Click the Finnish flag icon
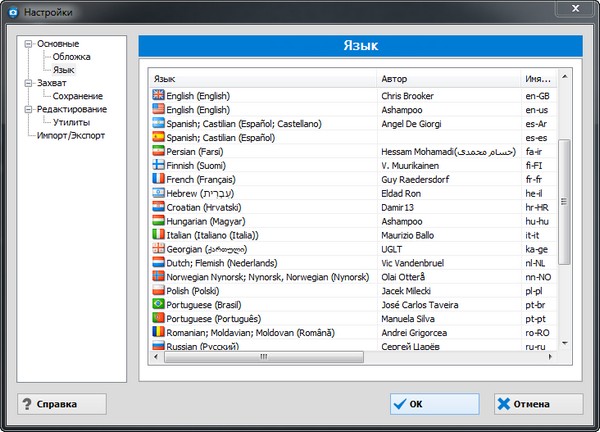 point(157,164)
